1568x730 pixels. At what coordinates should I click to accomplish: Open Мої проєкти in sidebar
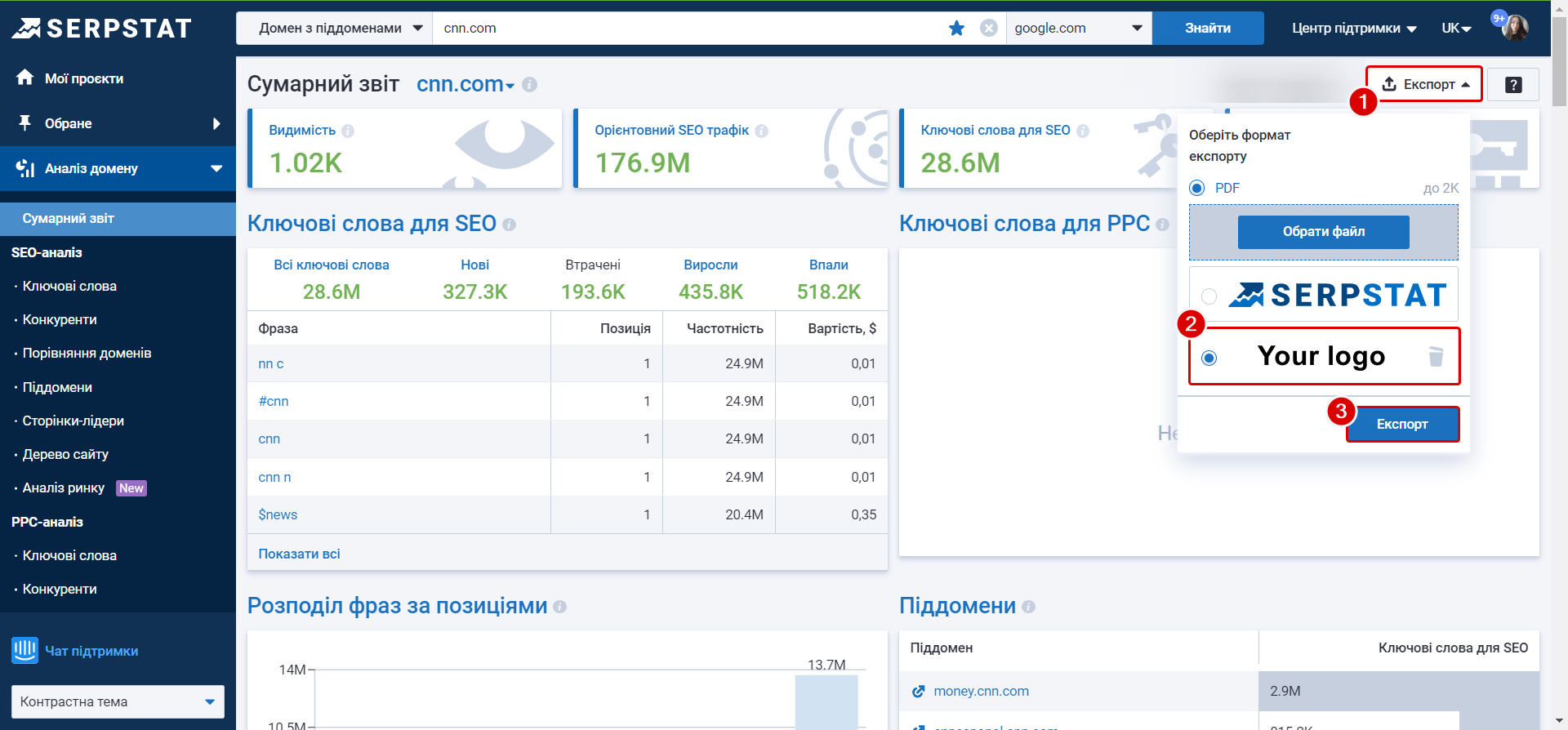click(x=84, y=78)
